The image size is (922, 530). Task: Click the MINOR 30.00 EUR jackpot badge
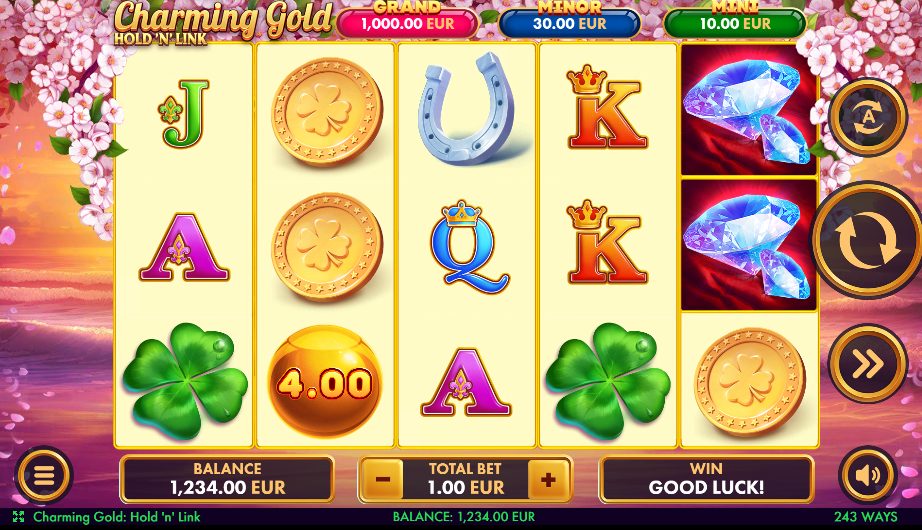click(569, 20)
